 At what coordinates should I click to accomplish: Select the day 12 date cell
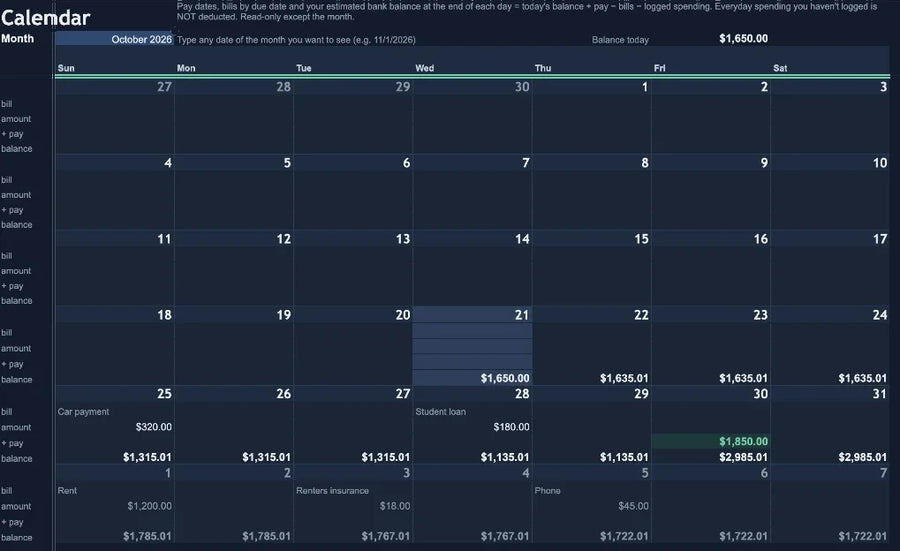pos(234,239)
